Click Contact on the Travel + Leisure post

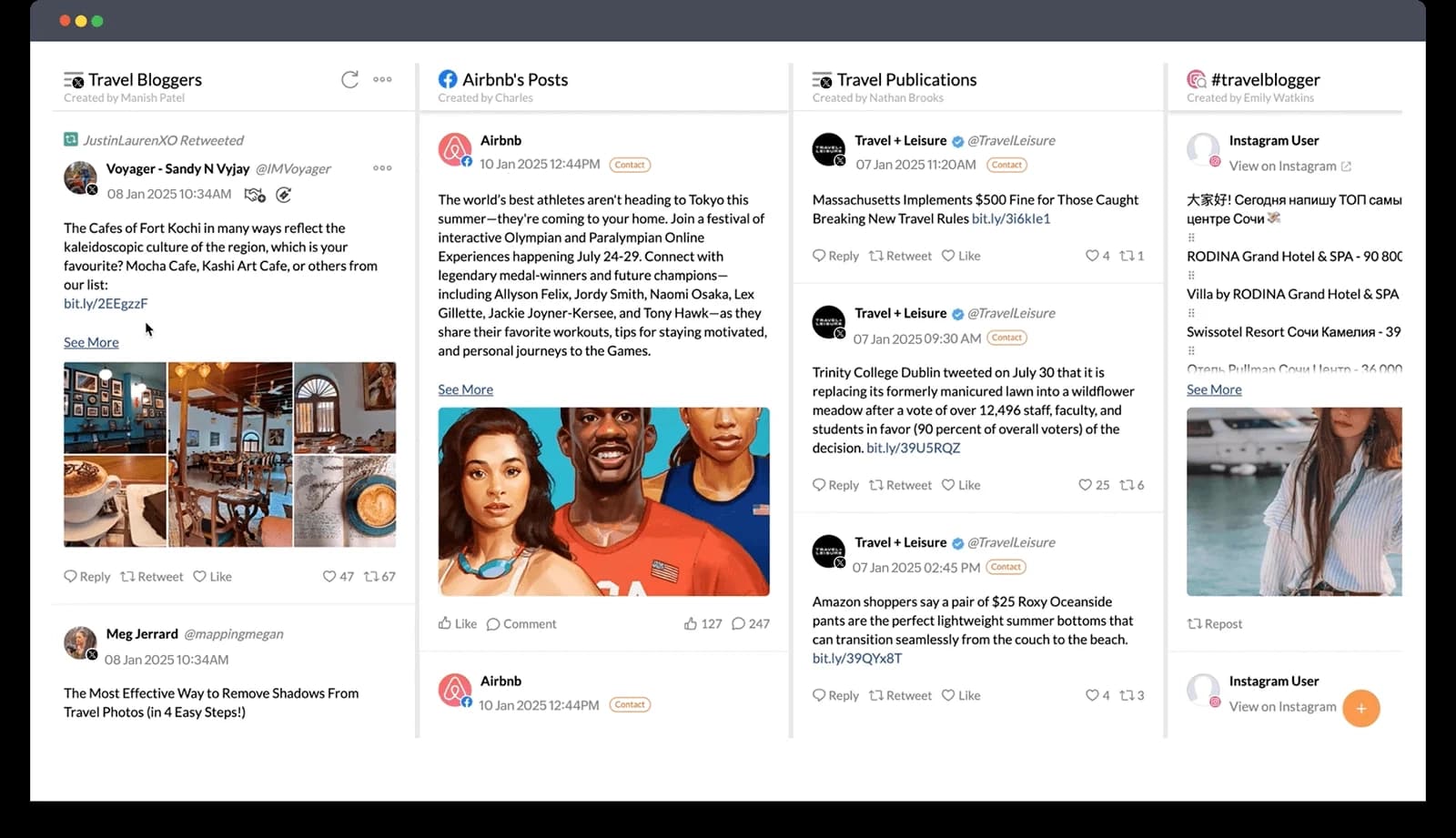point(1006,165)
